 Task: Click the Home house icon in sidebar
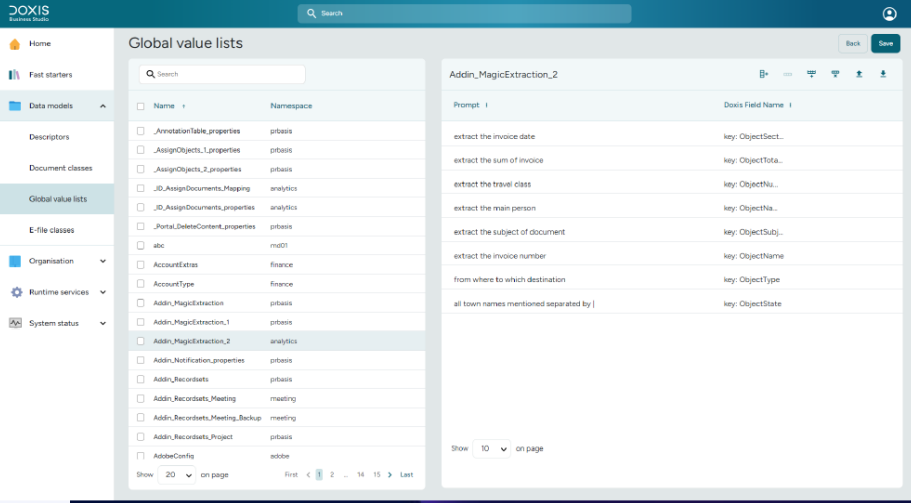point(15,44)
